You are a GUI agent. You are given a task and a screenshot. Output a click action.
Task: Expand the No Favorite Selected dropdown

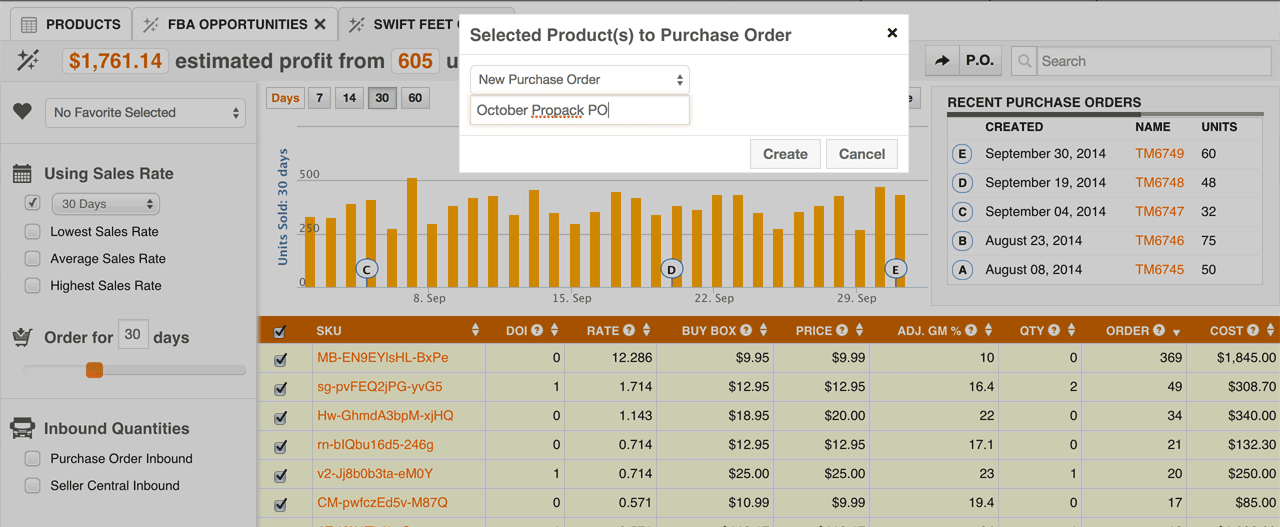(146, 113)
